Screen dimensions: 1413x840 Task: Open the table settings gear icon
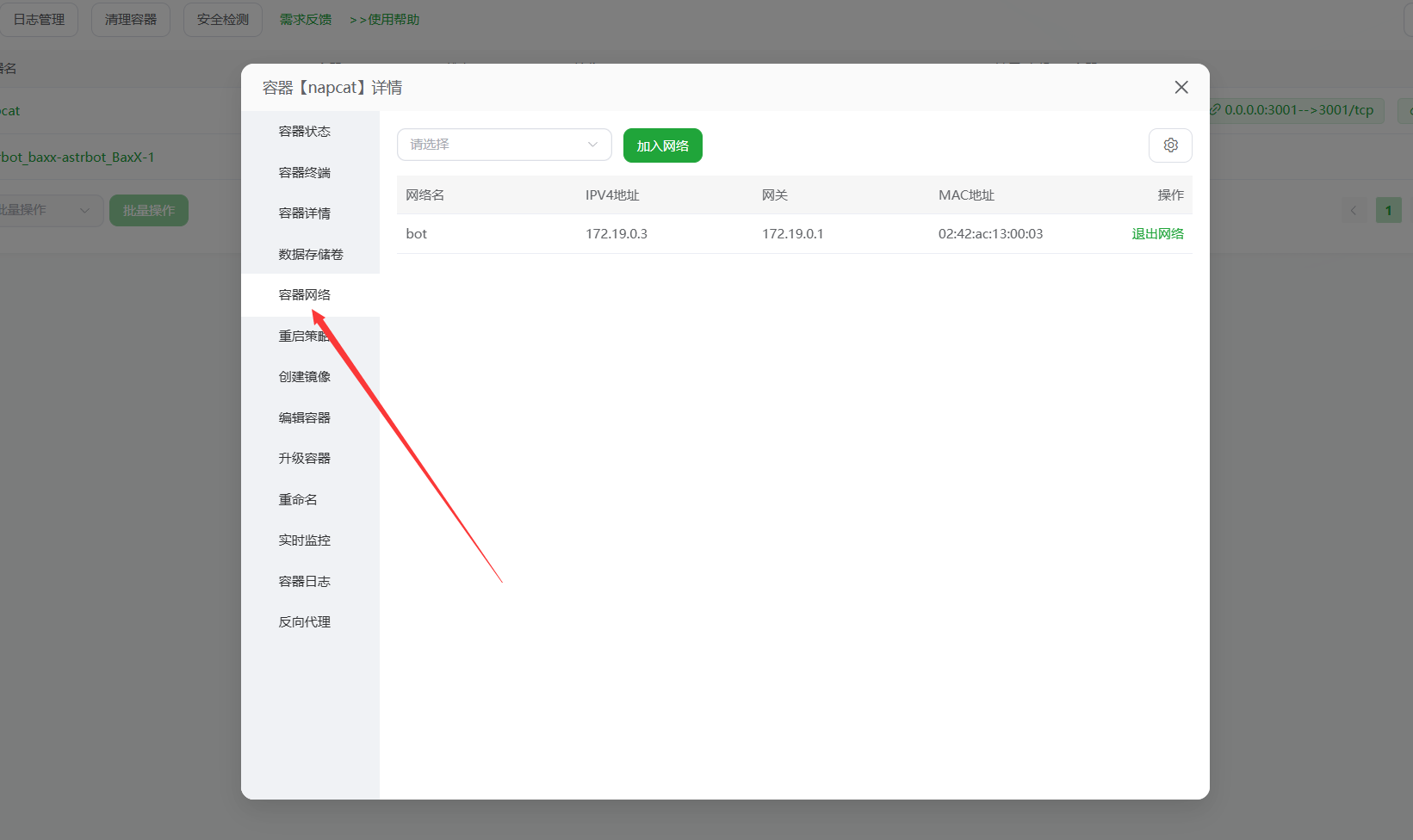(x=1170, y=145)
